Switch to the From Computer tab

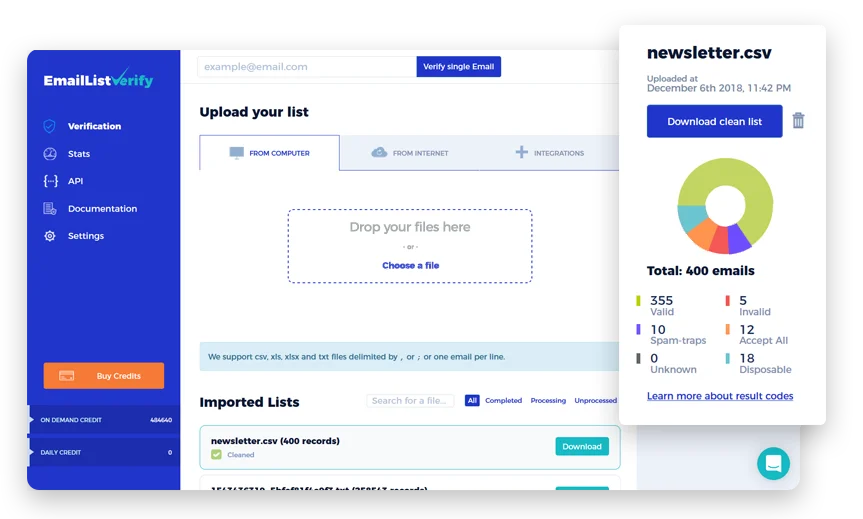270,152
